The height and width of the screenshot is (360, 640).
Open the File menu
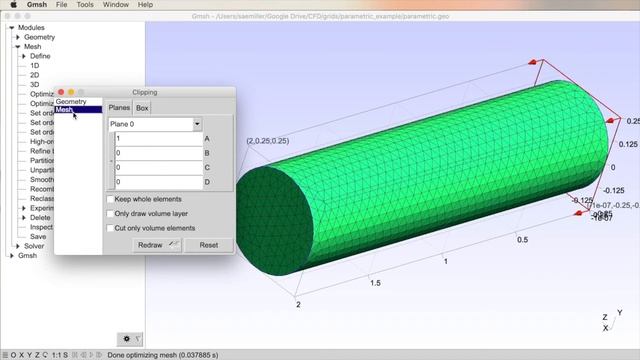(61, 5)
